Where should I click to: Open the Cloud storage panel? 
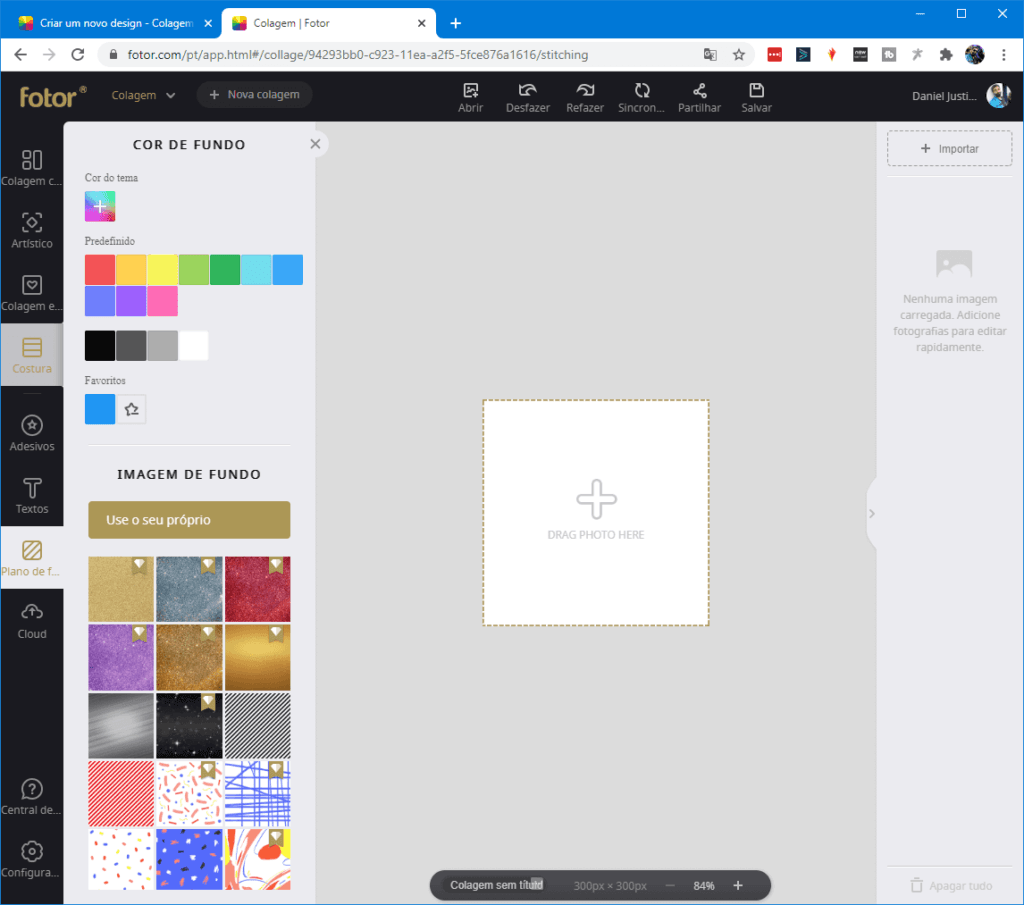(x=31, y=620)
